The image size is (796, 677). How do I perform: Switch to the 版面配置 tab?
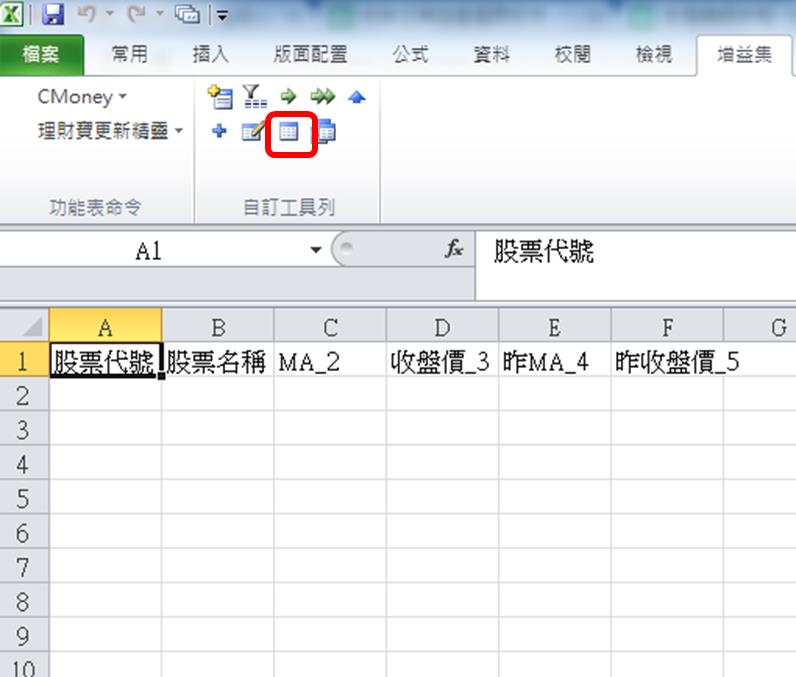click(310, 54)
